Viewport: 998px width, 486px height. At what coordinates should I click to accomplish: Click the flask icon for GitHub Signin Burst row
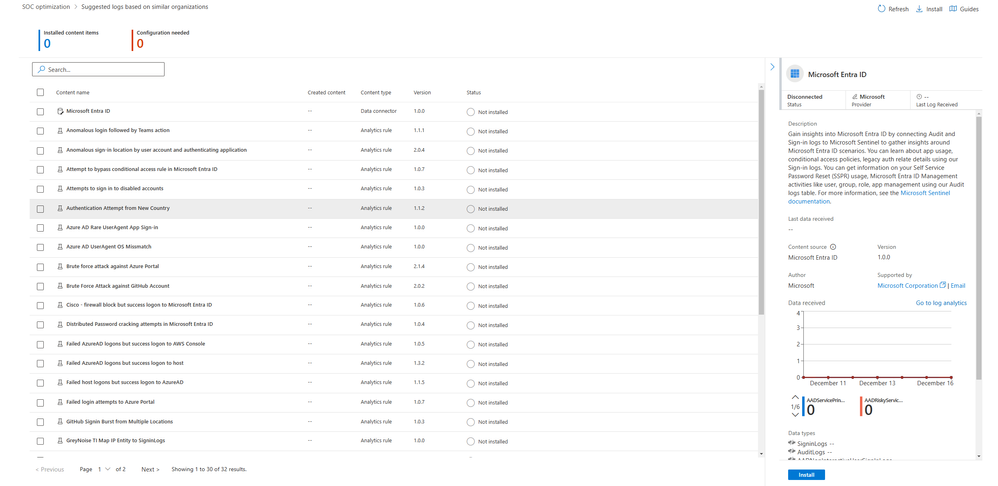click(60, 421)
